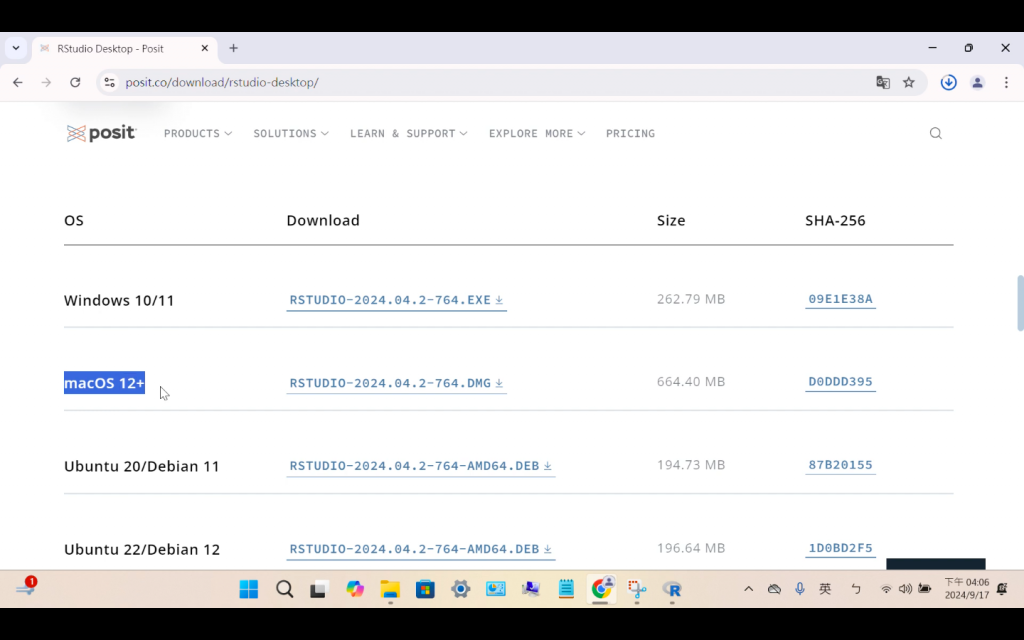
Task: Expand LEARN & SUPPORT menu
Action: point(408,133)
